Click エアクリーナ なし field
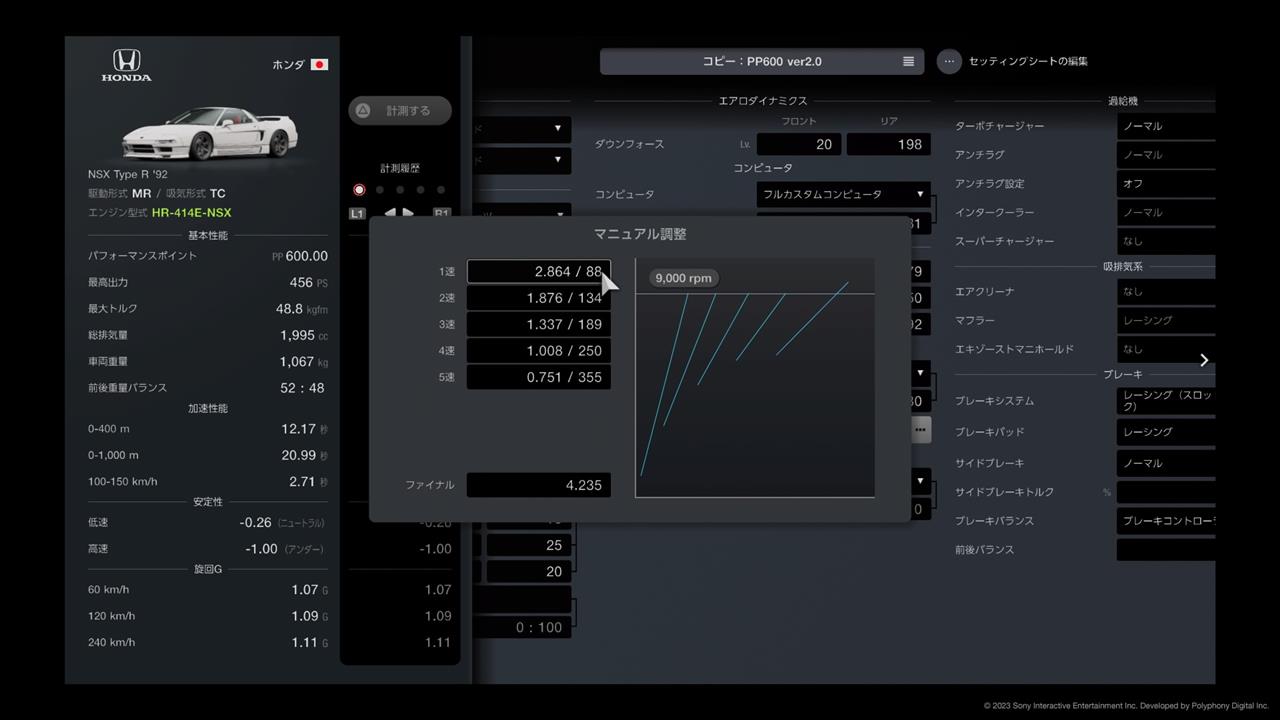Viewport: 1280px width, 720px height. pos(1166,291)
